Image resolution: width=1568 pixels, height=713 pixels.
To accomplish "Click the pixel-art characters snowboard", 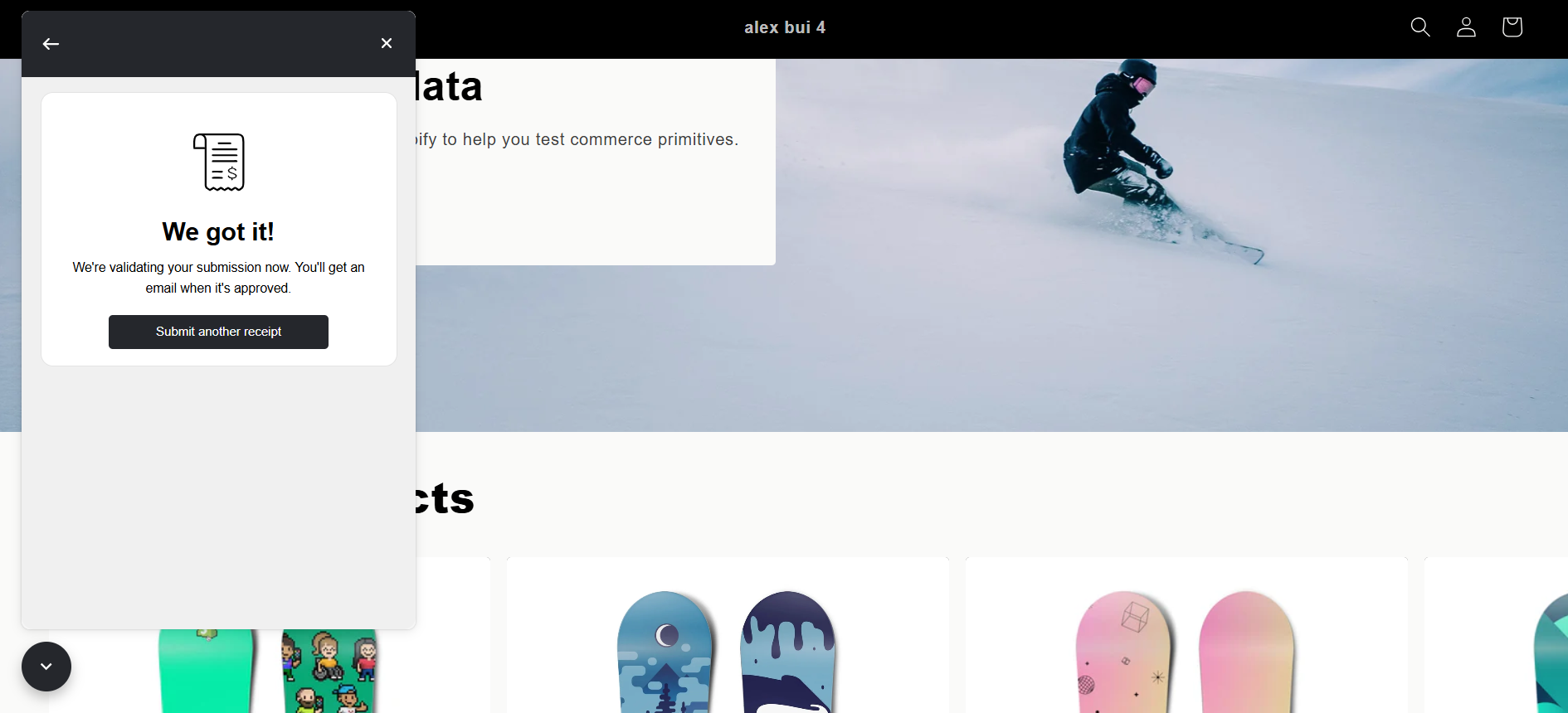I will tap(329, 670).
